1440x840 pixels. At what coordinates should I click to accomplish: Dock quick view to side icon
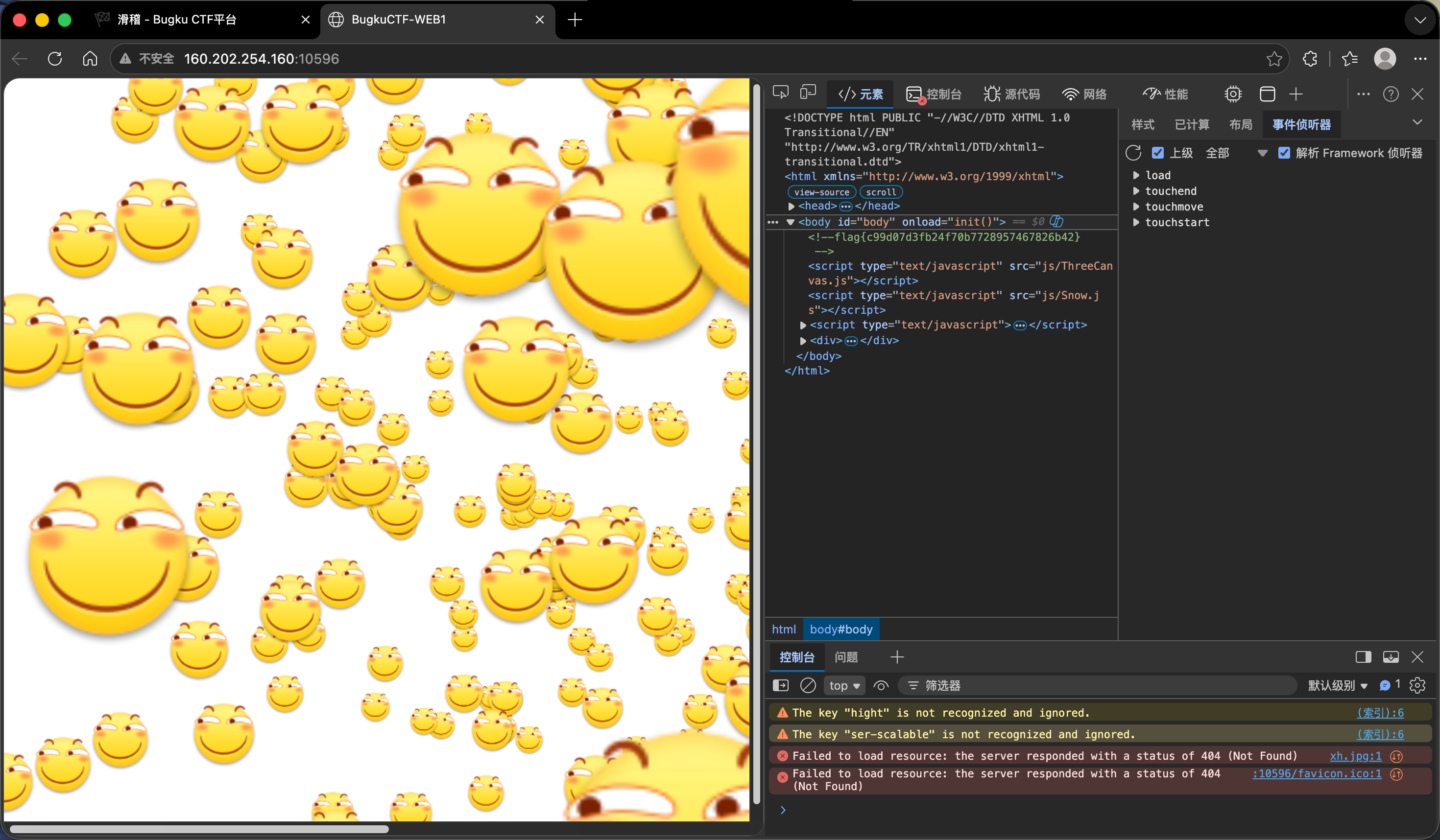pos(1364,657)
